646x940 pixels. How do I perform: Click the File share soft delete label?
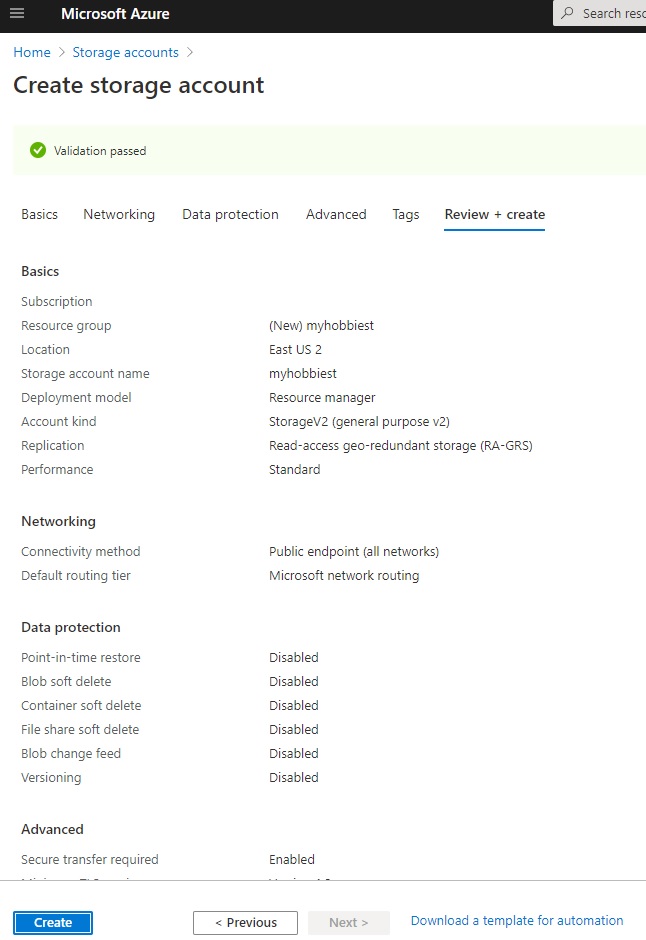tap(80, 730)
